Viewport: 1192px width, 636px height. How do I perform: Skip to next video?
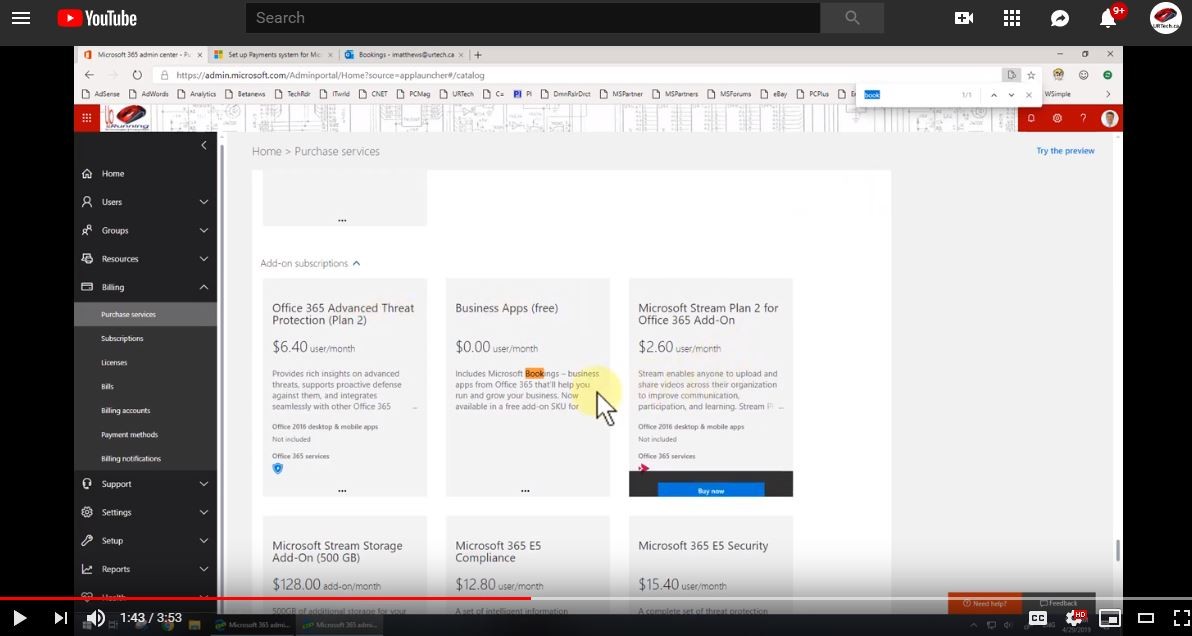[x=60, y=618]
